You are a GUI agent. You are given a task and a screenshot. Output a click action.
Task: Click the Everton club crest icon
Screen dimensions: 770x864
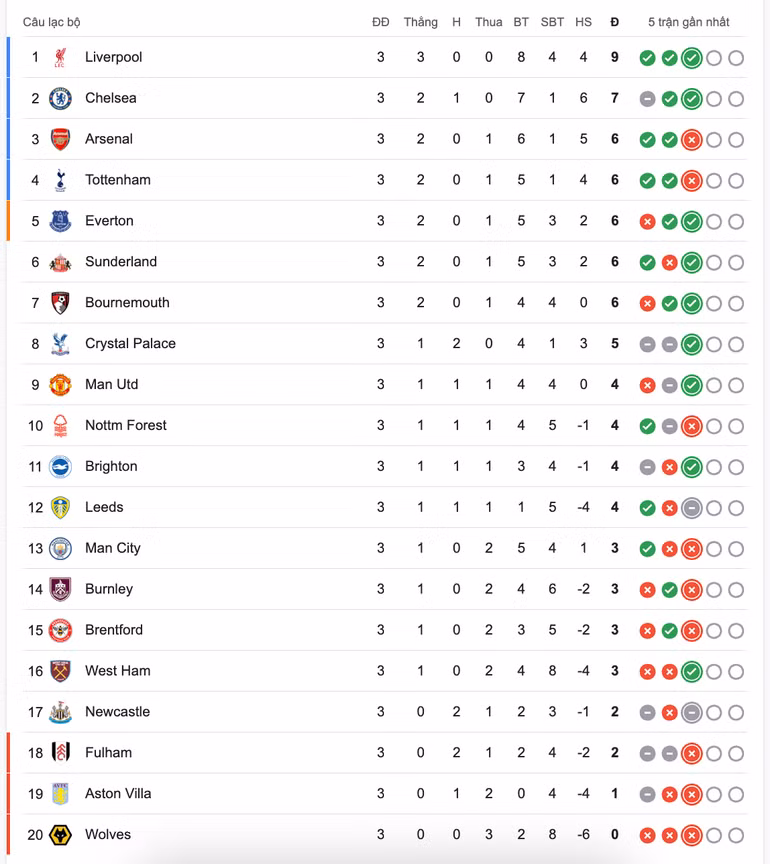click(x=61, y=221)
